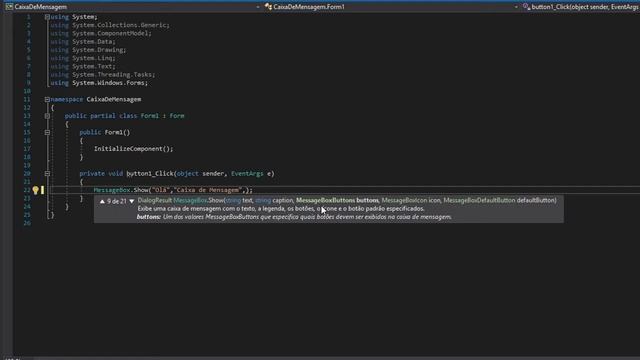
Task: Click 'using System.Threading.Tasks;' line
Action: 103,75
